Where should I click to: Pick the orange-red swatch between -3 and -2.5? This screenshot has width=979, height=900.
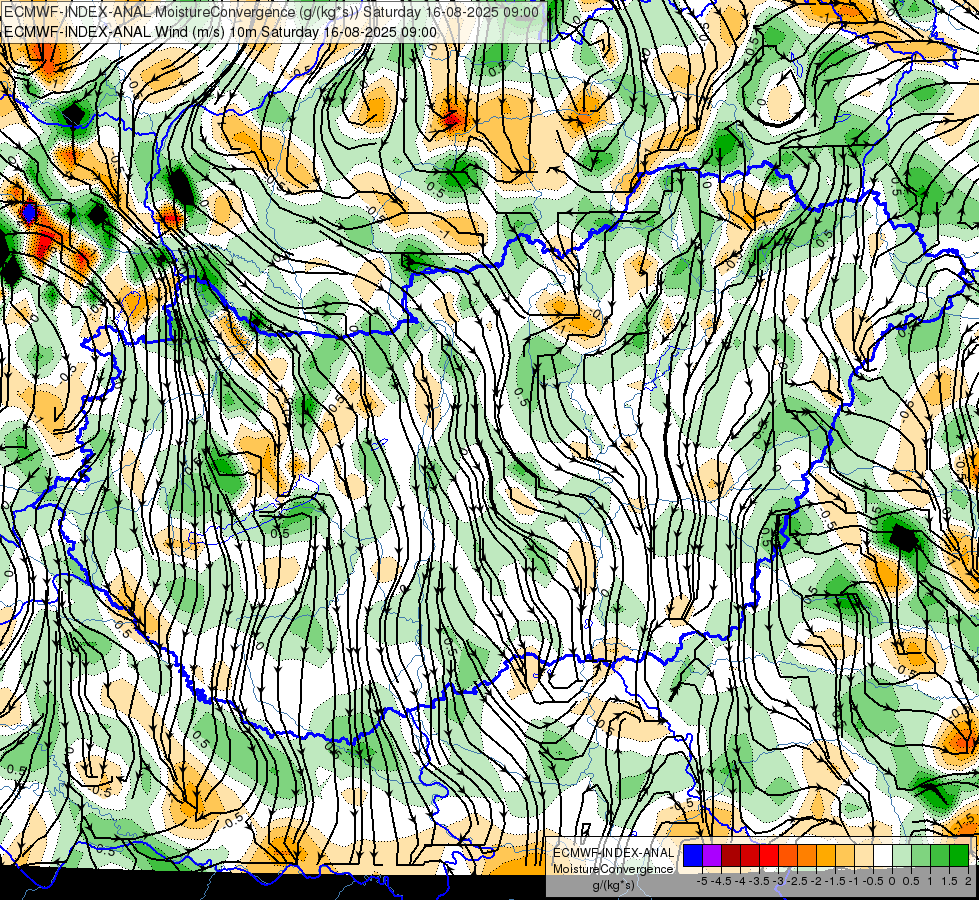point(788,855)
